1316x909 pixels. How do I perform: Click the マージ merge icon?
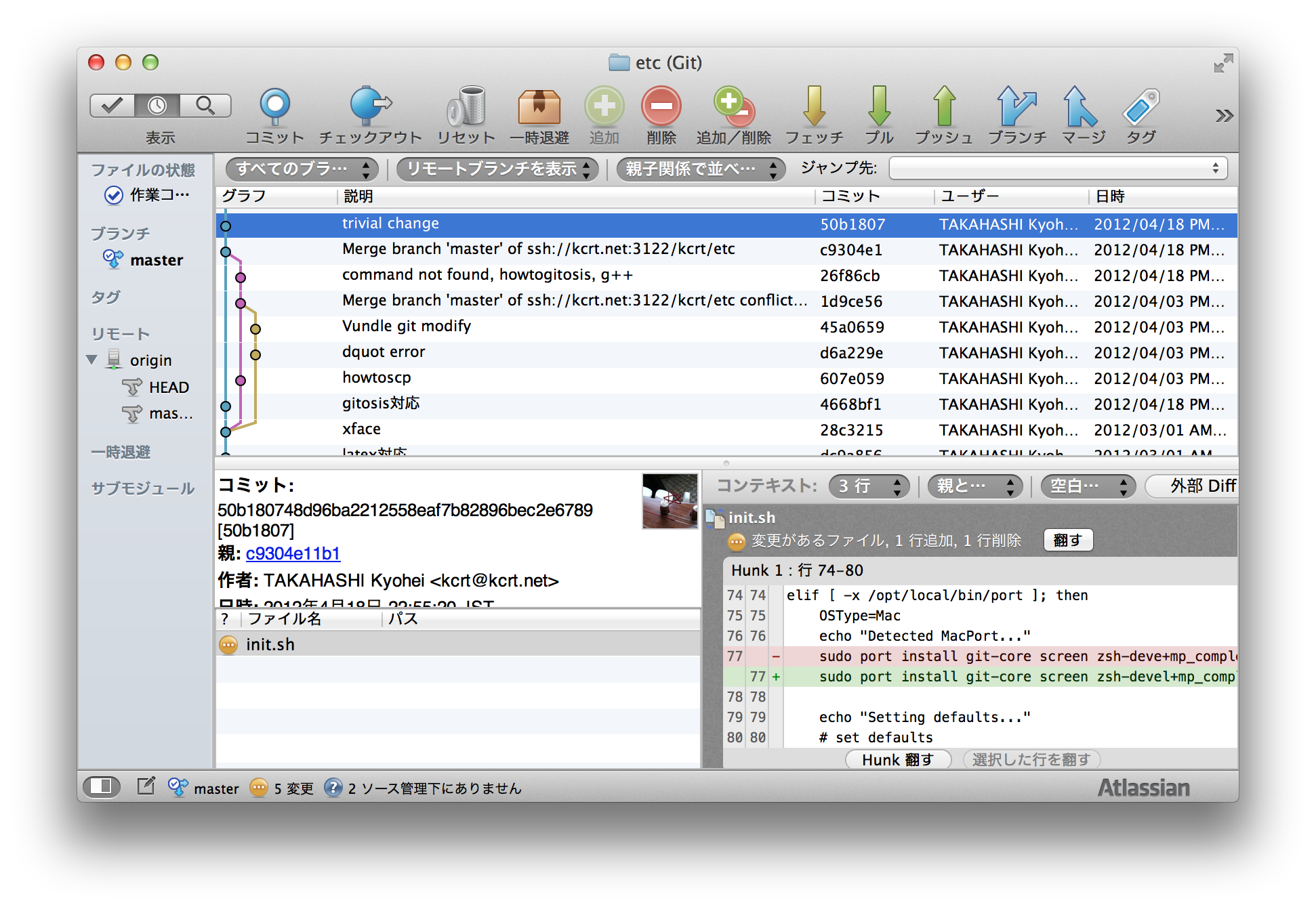pos(1080,106)
